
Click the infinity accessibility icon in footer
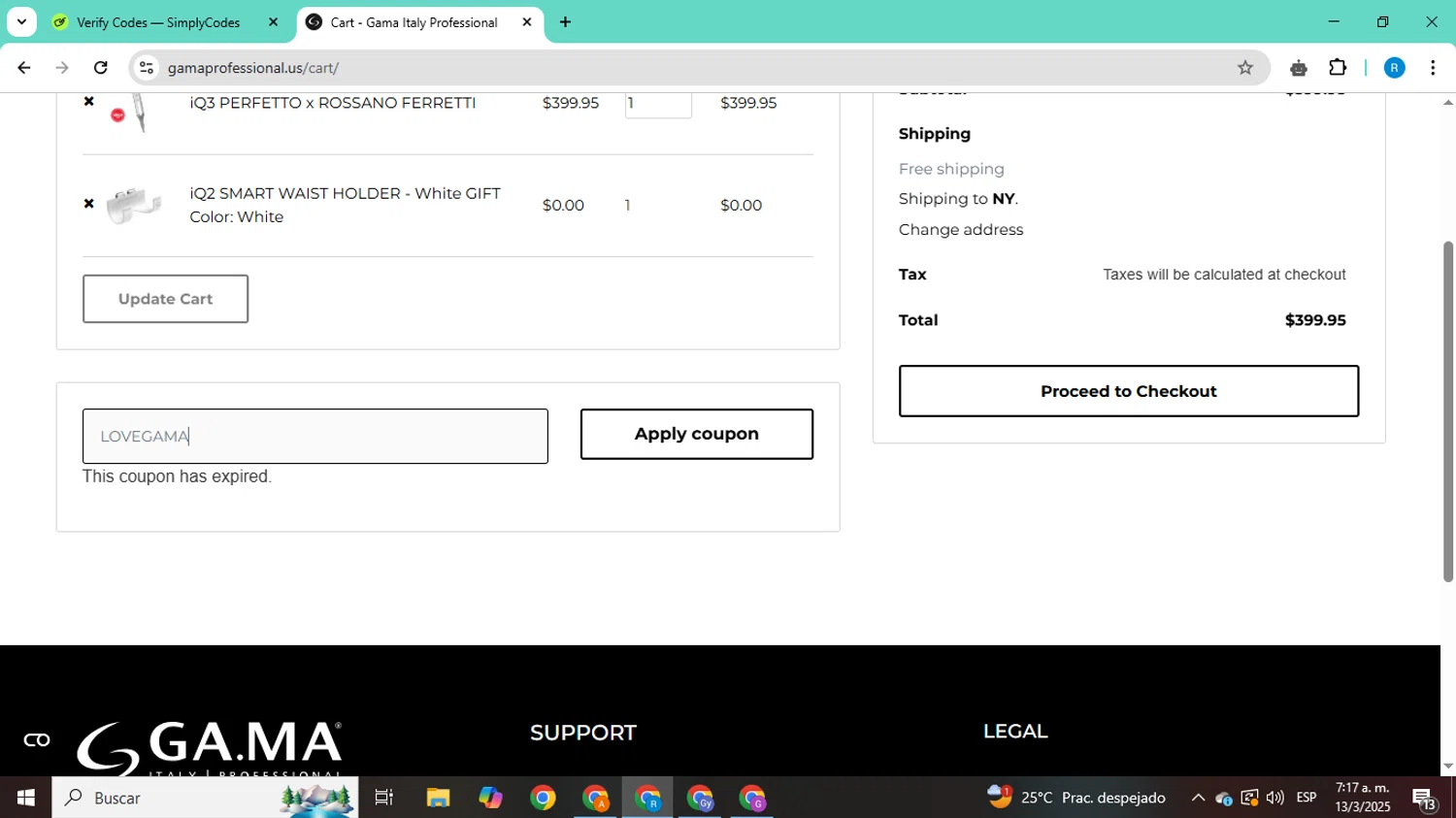point(37,740)
